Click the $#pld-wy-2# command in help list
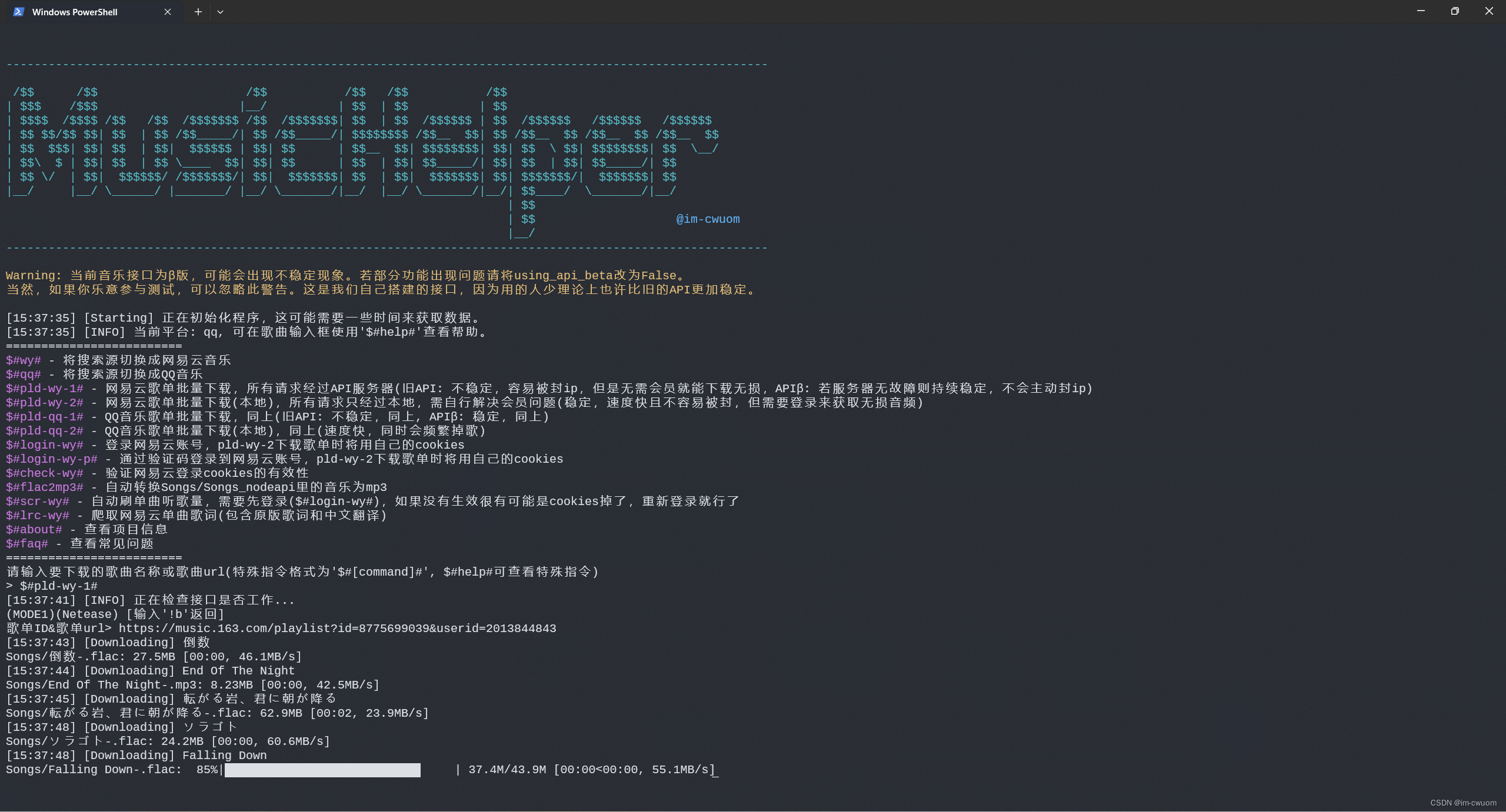 (x=45, y=403)
